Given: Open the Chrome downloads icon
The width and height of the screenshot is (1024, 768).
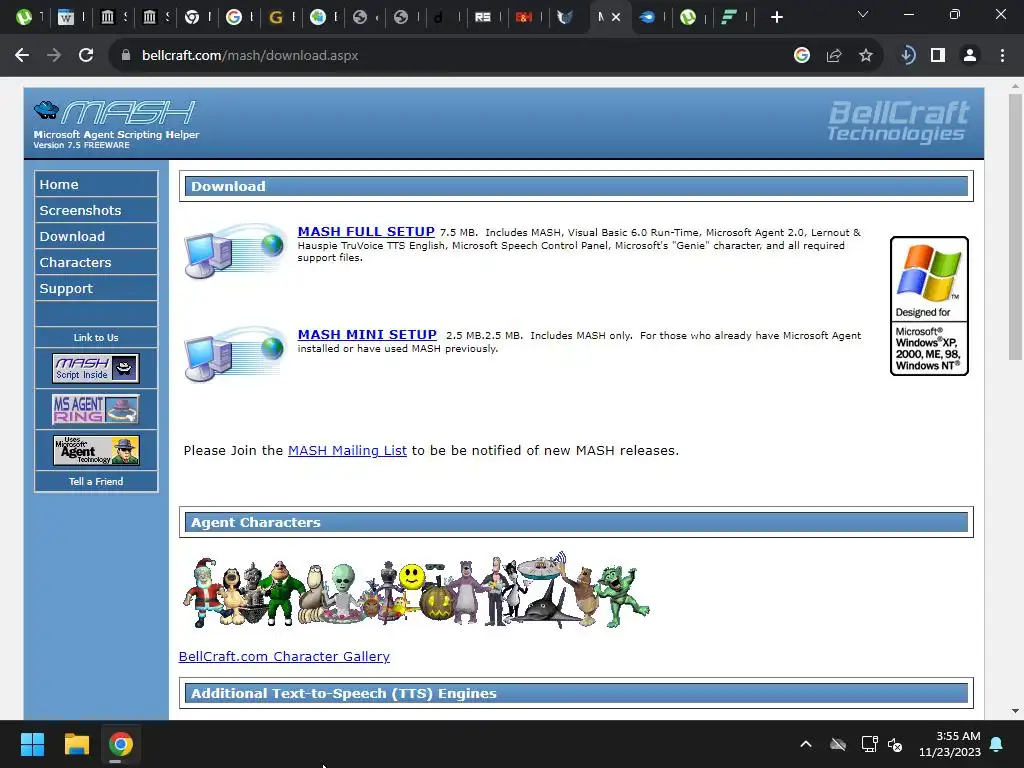Looking at the screenshot, I should click(x=908, y=56).
